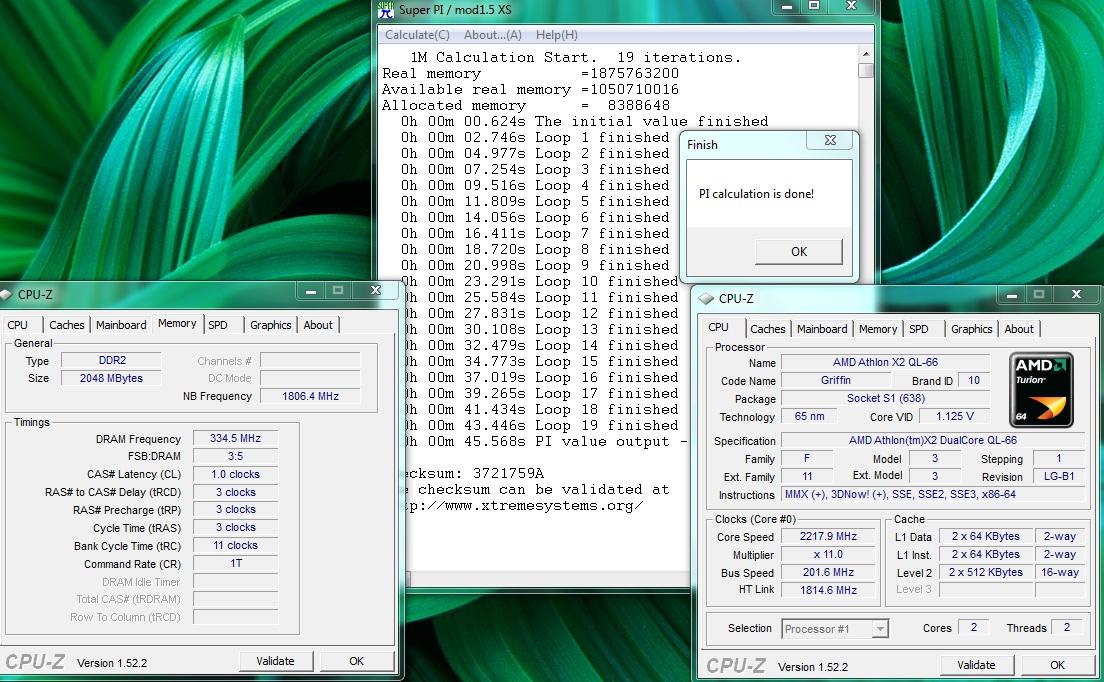Click the FSB:DRAM 3:5 value
Screen dimensions: 1104x682
point(235,456)
